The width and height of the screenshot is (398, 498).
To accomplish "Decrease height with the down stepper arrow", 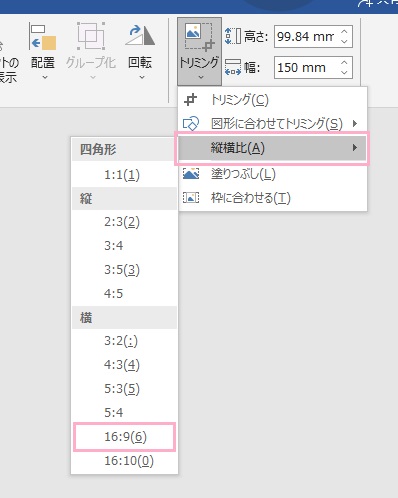I will pos(344,42).
